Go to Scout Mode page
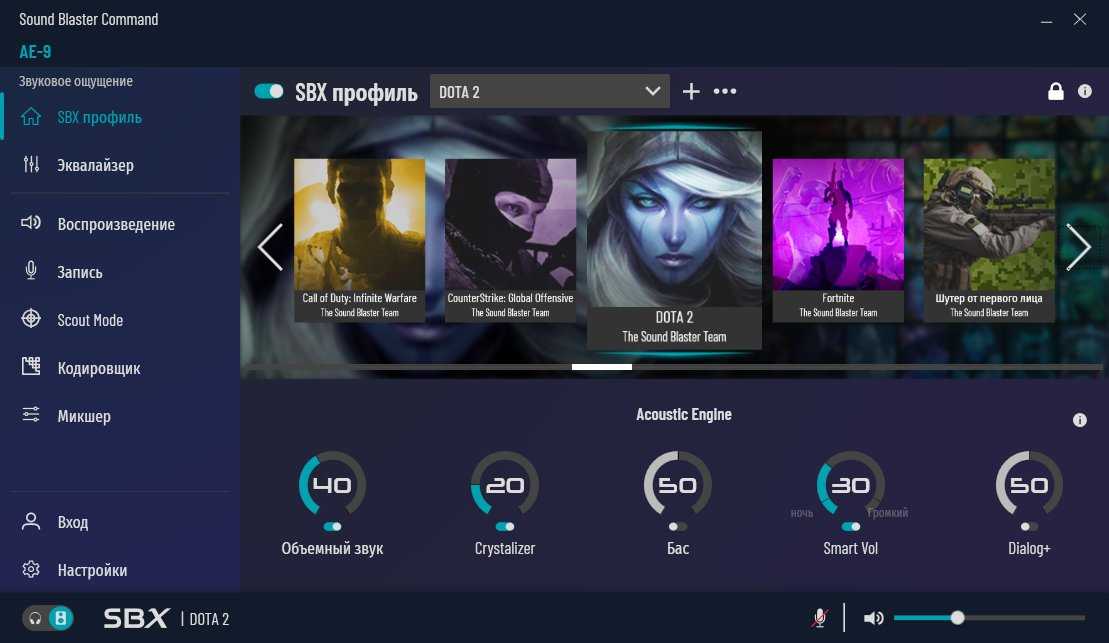The height and width of the screenshot is (643, 1109). pyautogui.click(x=90, y=320)
